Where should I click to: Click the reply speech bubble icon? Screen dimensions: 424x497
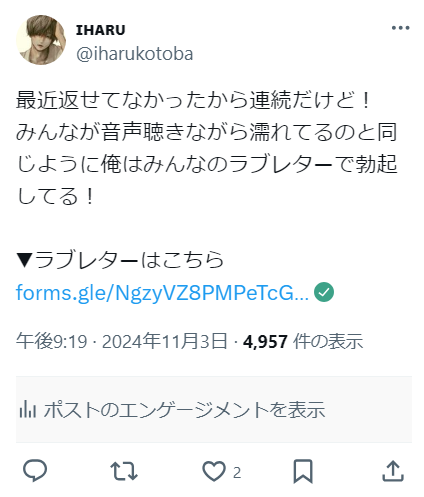point(35,471)
